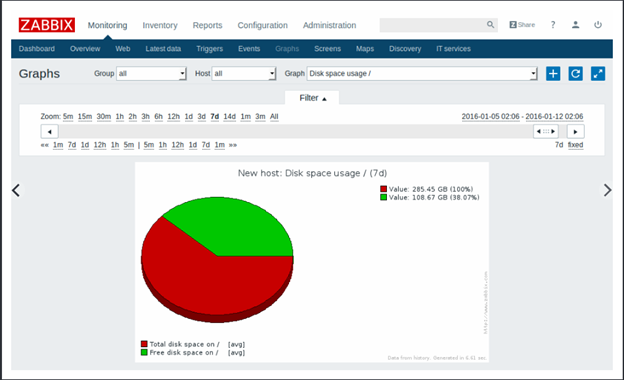This screenshot has height=380, width=624.
Task: Click the timeline scroll left arrow button
Action: click(x=49, y=131)
